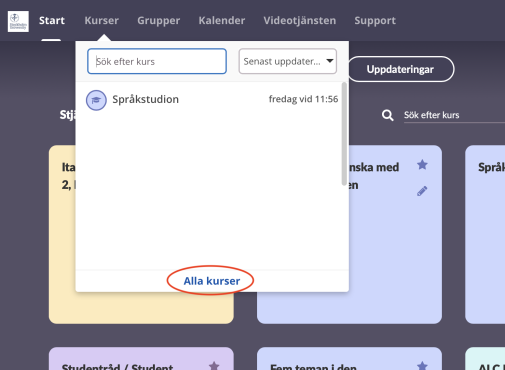Click the university logo icon
The image size is (505, 370).
[18, 22]
